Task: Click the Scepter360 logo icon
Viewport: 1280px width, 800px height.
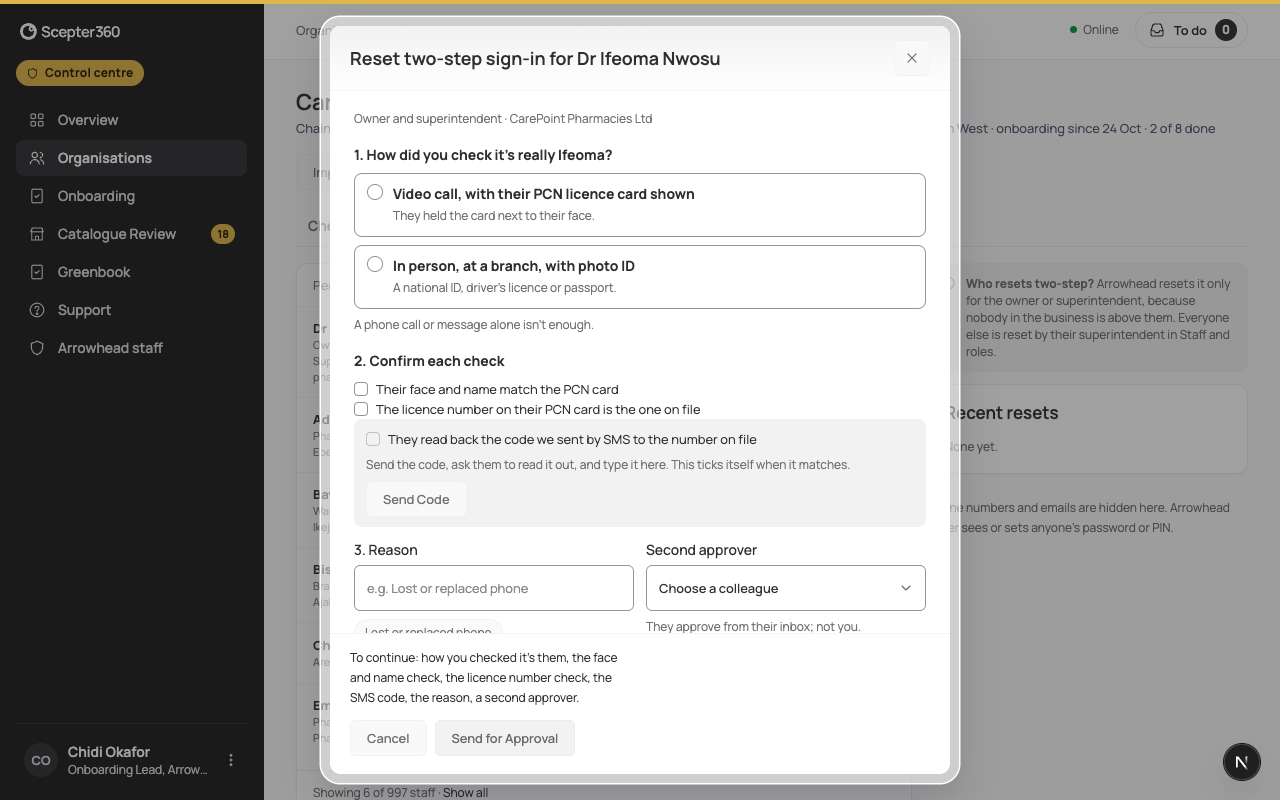Action: pyautogui.click(x=28, y=32)
